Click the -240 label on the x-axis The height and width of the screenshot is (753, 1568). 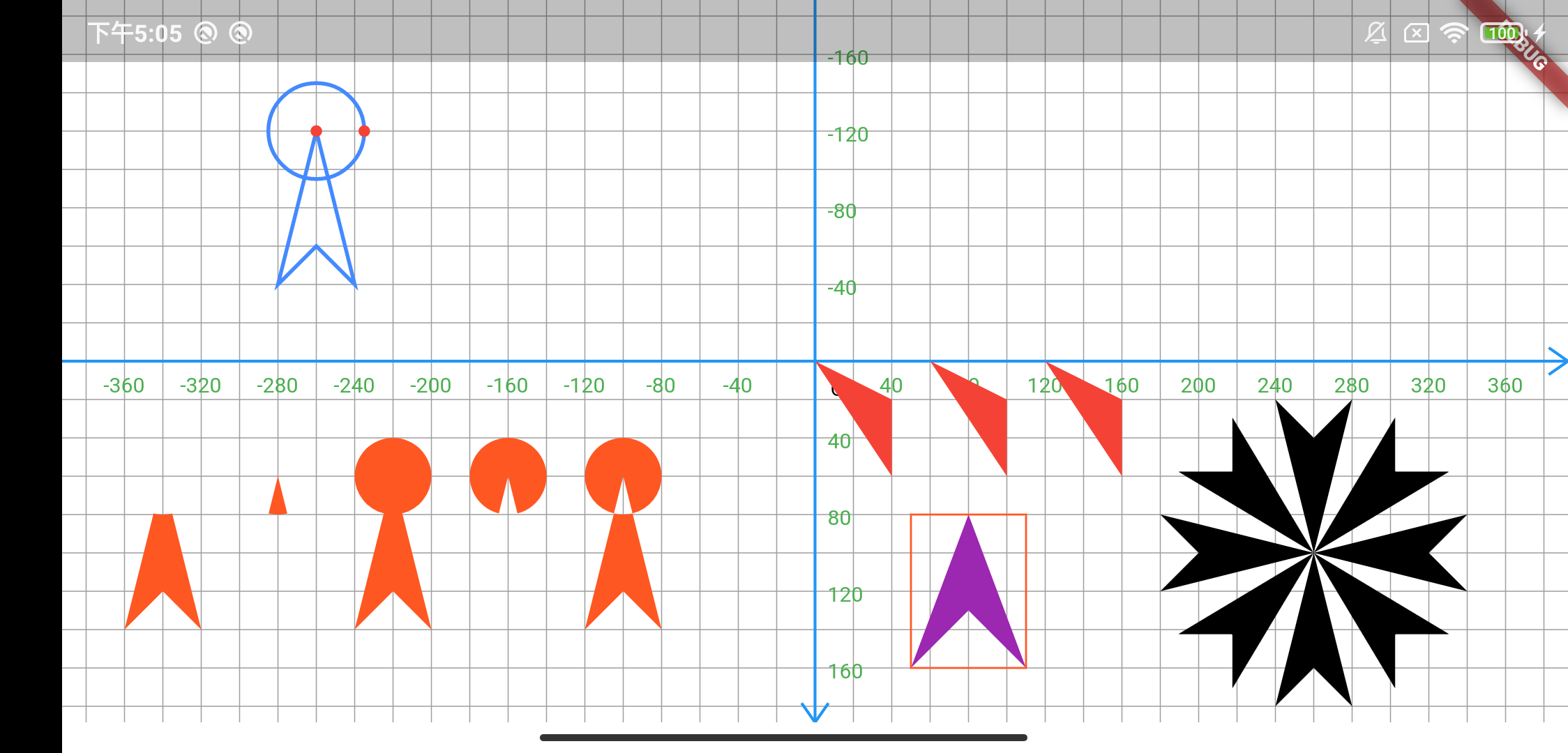tap(354, 386)
